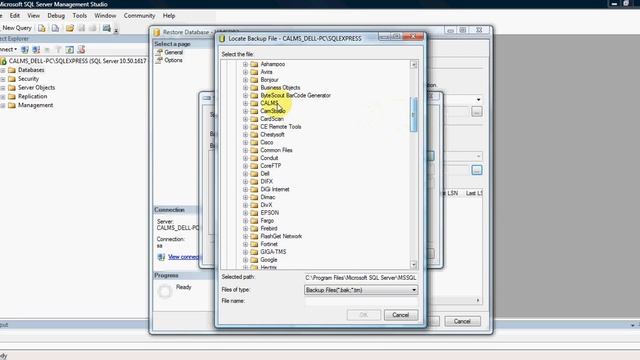640x360 pixels.
Task: Select Server Objects in Object Explorer
Action: (36, 87)
